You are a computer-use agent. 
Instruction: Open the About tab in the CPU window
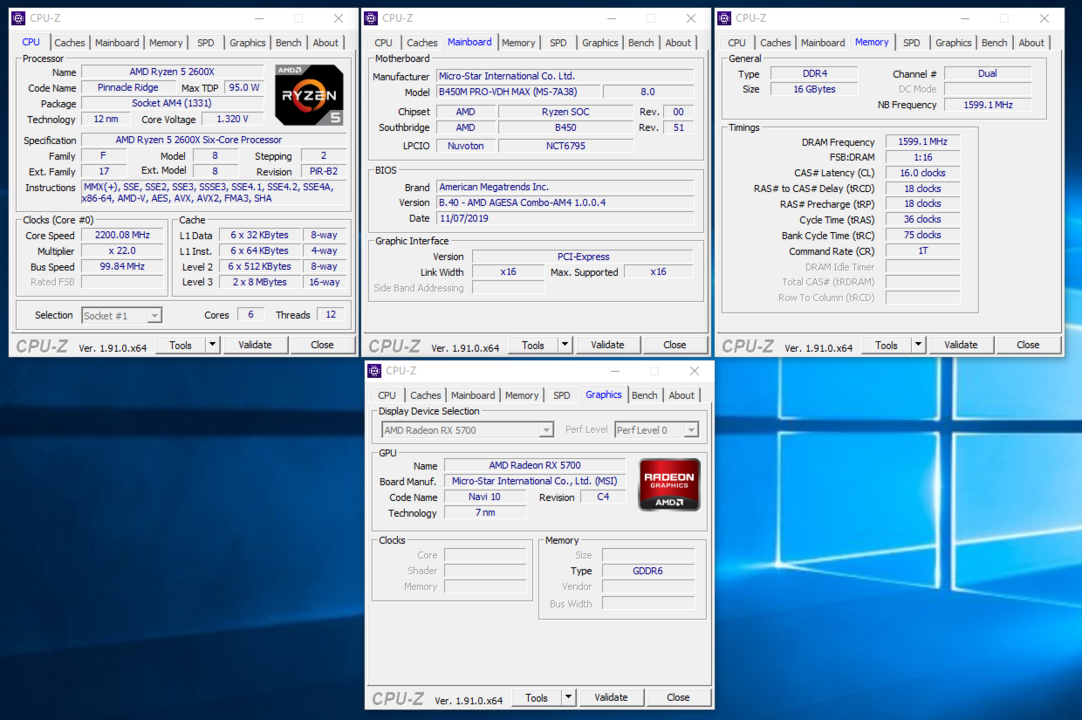point(326,43)
